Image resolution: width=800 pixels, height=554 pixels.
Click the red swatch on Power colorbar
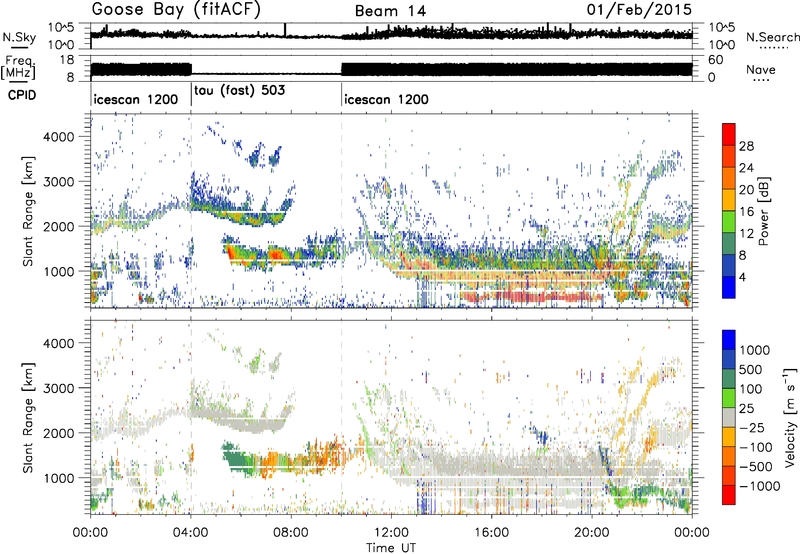click(x=729, y=134)
